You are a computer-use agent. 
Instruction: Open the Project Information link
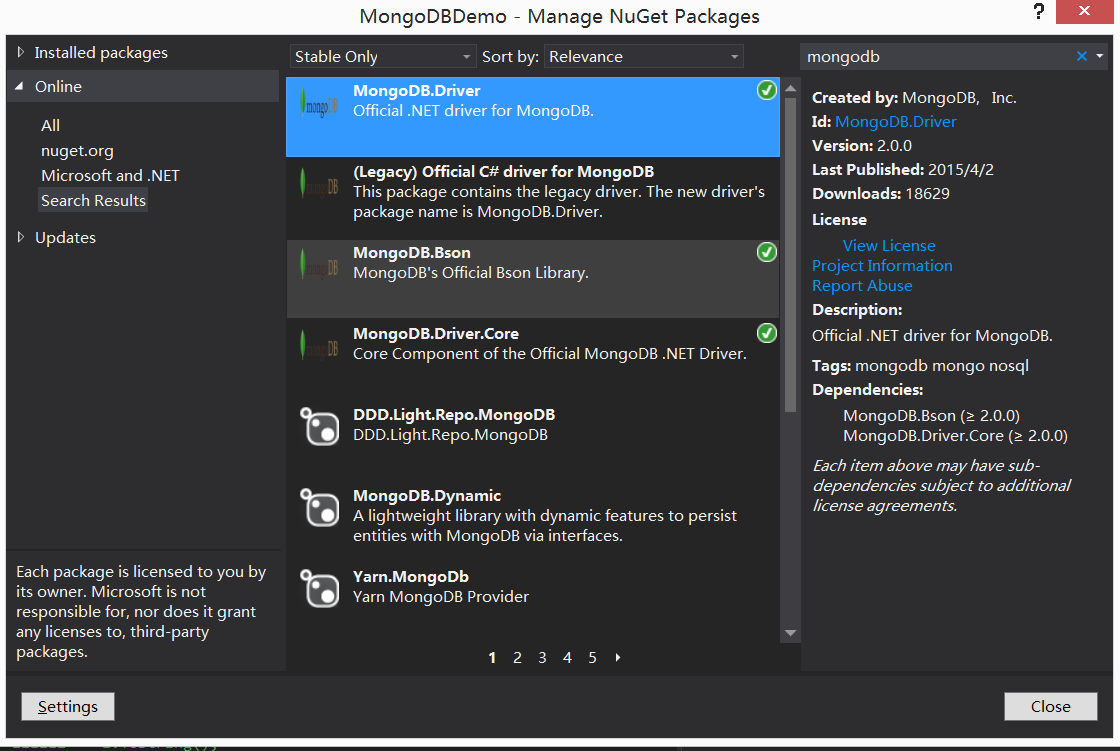(882, 266)
